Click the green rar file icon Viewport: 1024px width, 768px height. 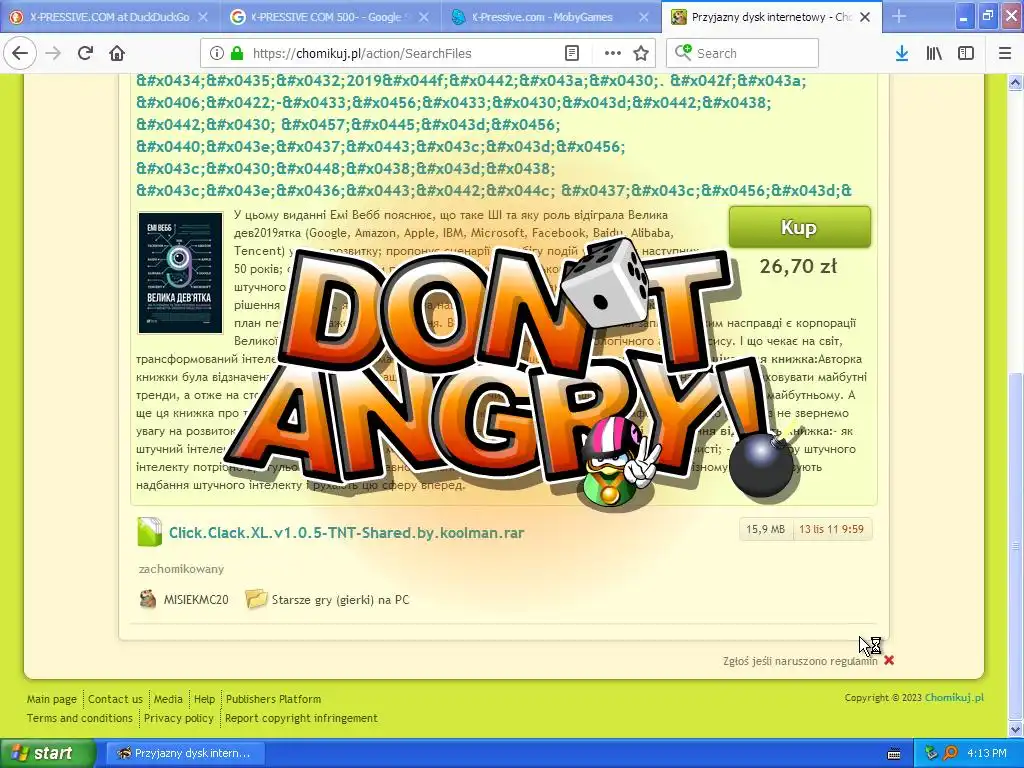point(150,532)
